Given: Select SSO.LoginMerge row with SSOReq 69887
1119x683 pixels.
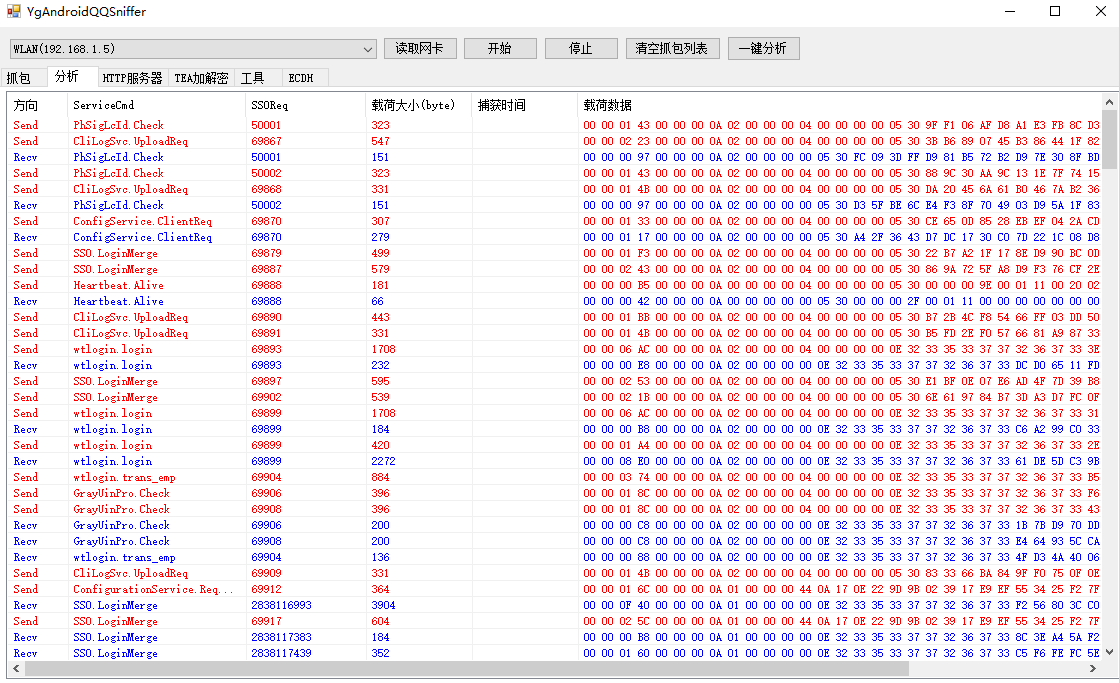Looking at the screenshot, I should click(x=555, y=269).
